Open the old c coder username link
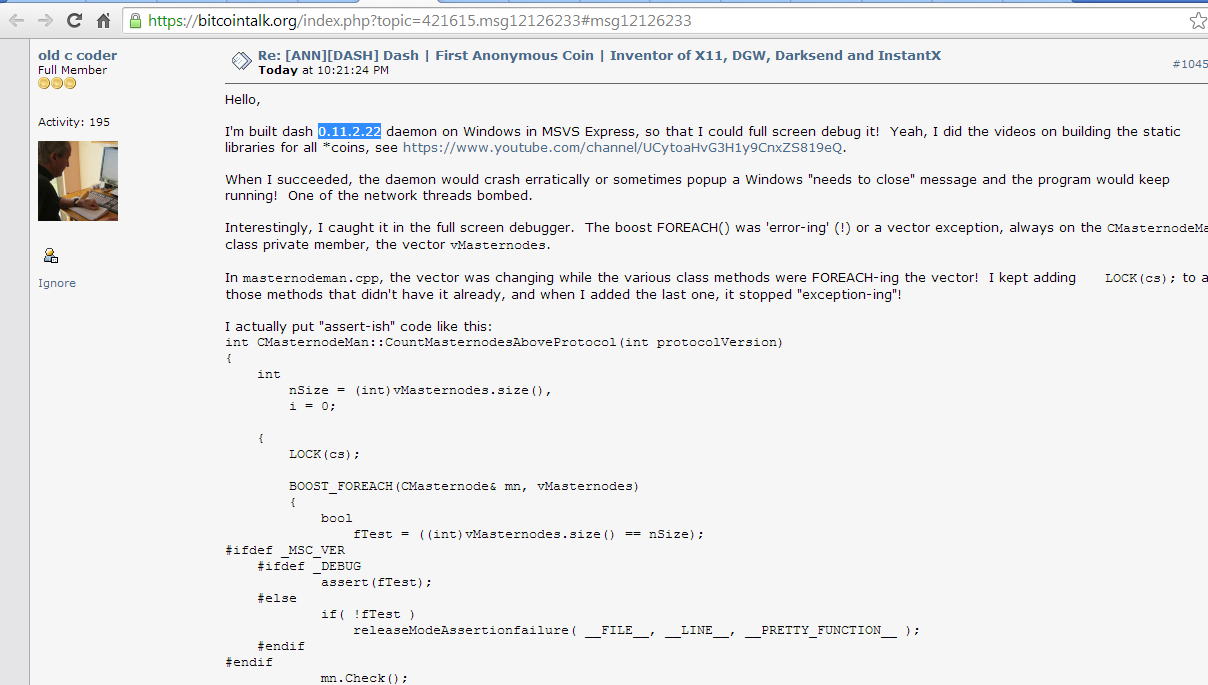This screenshot has width=1208, height=685. pyautogui.click(x=77, y=55)
